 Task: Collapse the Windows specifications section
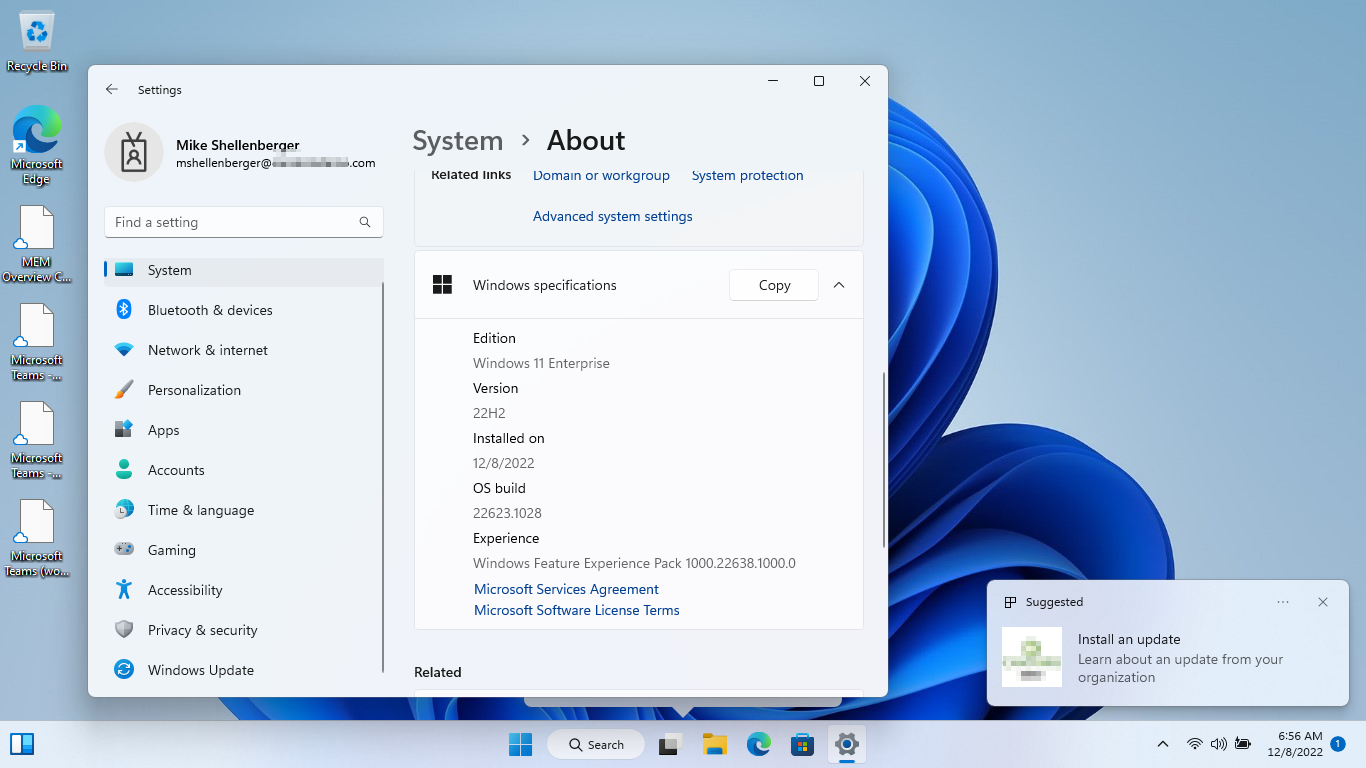(x=839, y=285)
